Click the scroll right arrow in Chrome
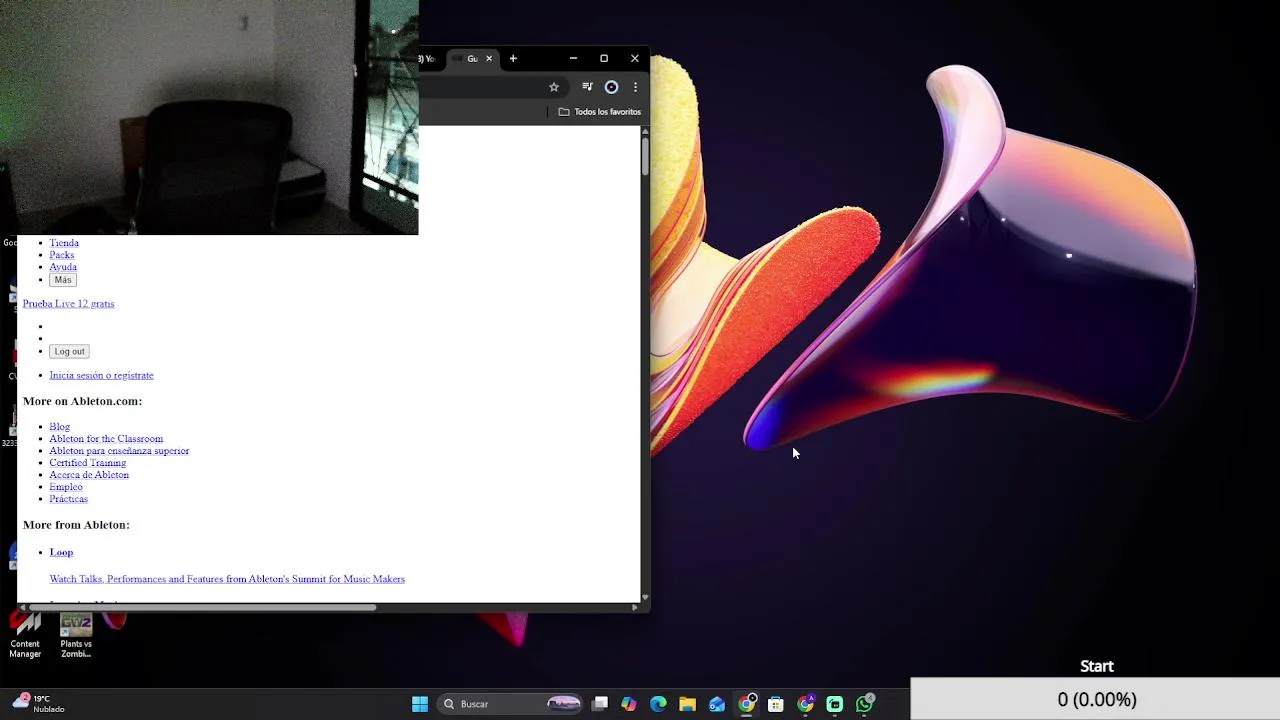Screen dimensions: 1280x720 (x=635, y=607)
